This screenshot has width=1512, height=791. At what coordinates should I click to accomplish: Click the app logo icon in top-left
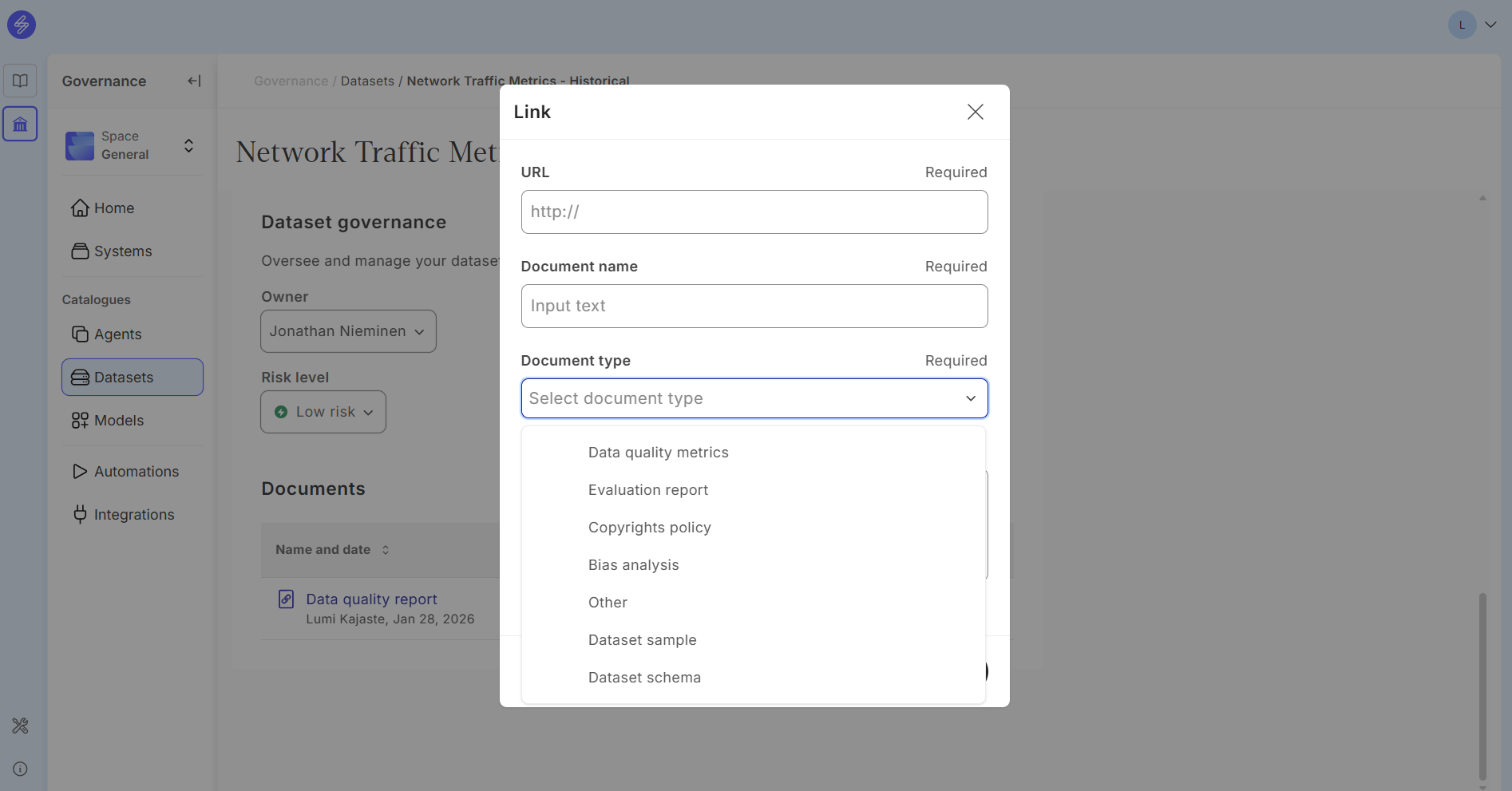pyautogui.click(x=22, y=25)
